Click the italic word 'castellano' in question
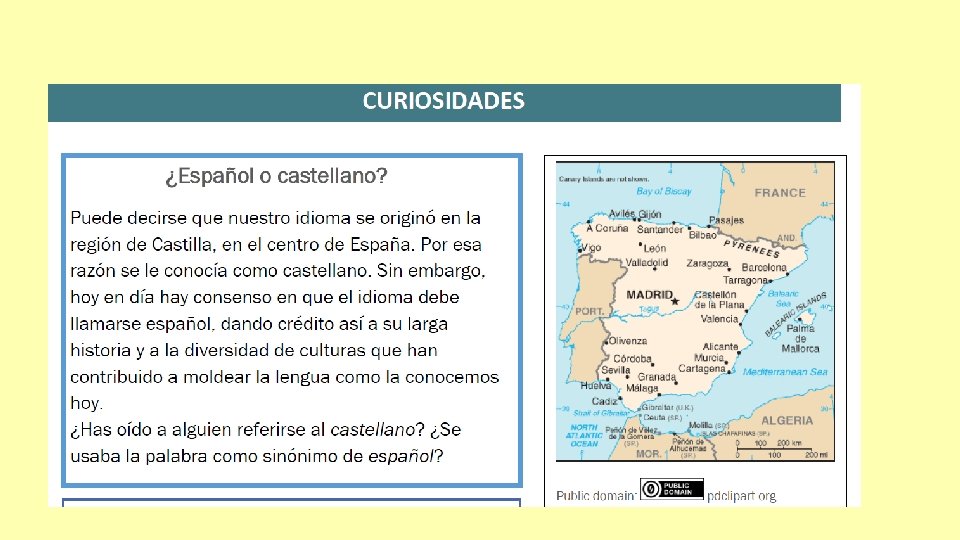The image size is (960, 540). point(372,430)
